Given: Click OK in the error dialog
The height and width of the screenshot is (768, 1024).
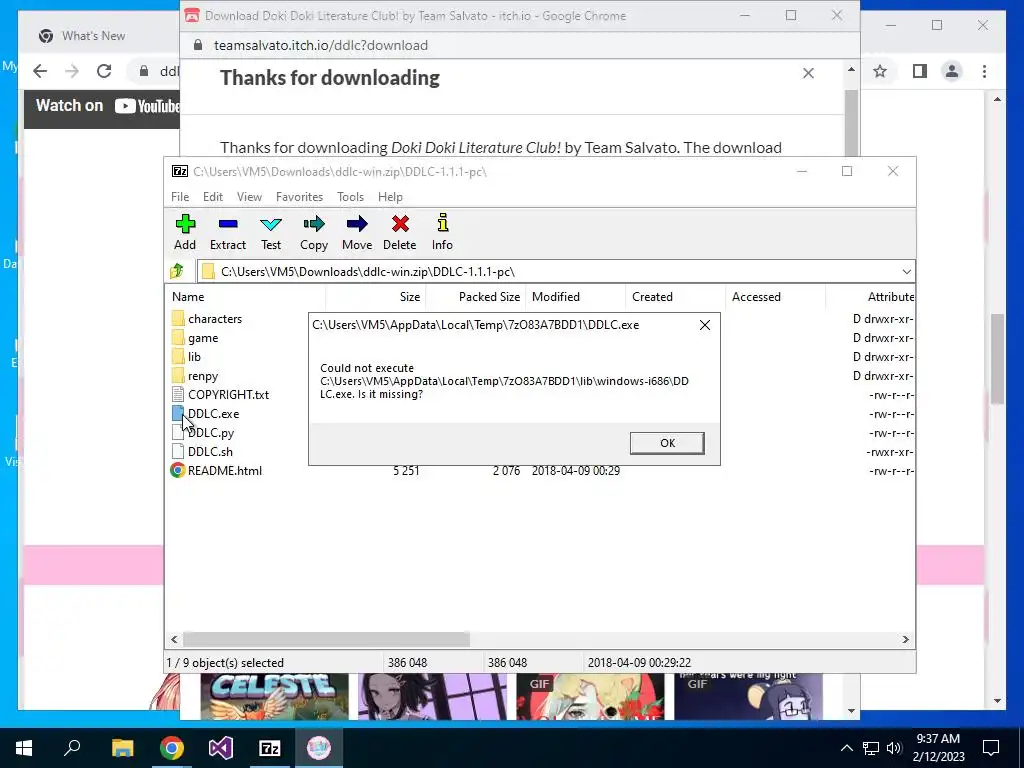Looking at the screenshot, I should [x=667, y=443].
